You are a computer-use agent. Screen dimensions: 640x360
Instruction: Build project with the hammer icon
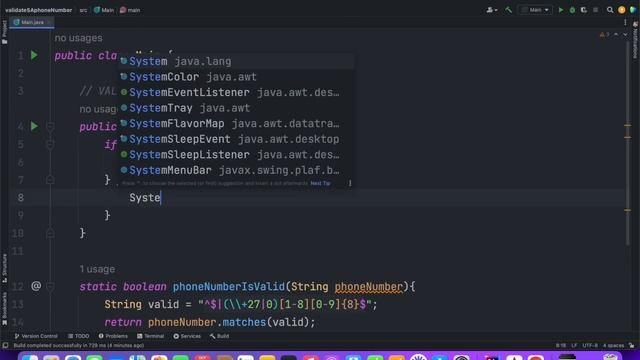click(x=508, y=10)
